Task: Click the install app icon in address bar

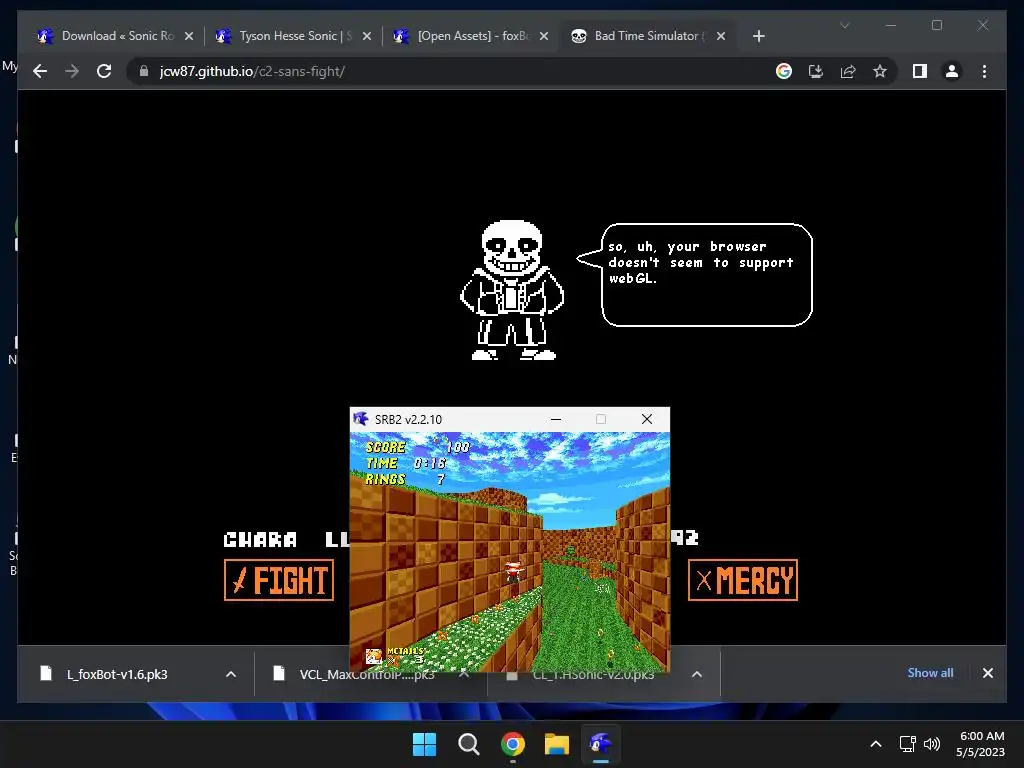Action: [816, 71]
